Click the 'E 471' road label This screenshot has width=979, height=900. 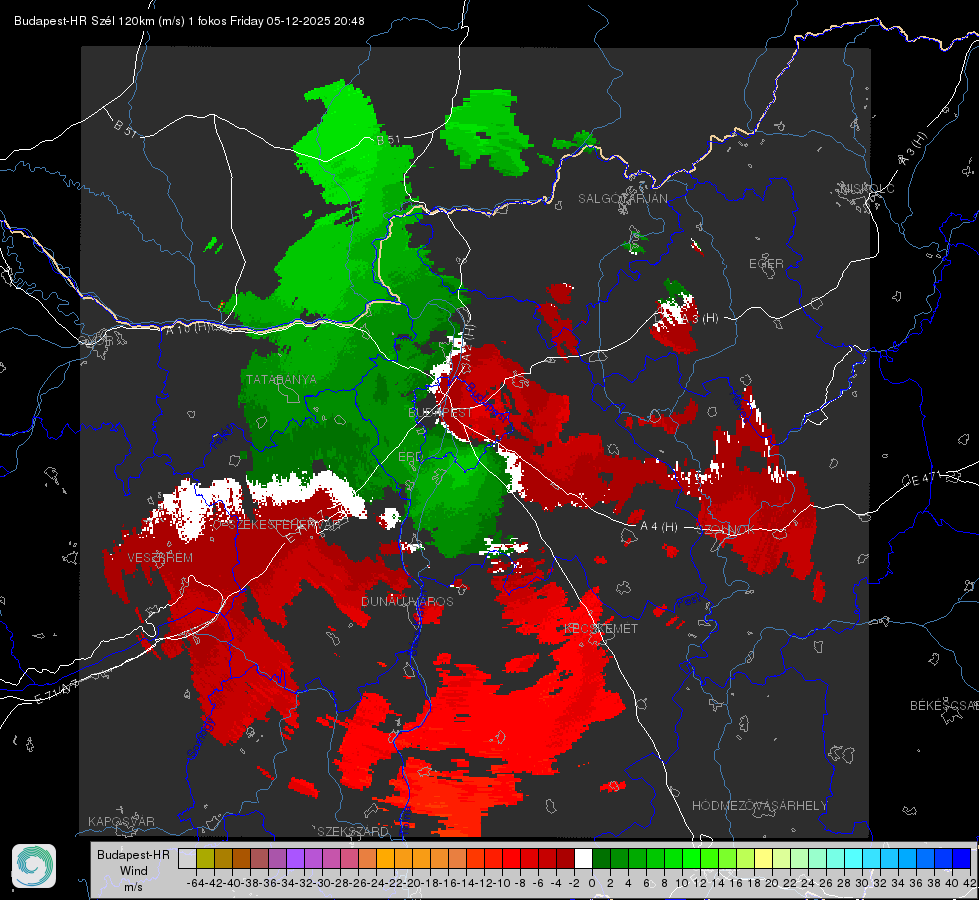point(923,479)
